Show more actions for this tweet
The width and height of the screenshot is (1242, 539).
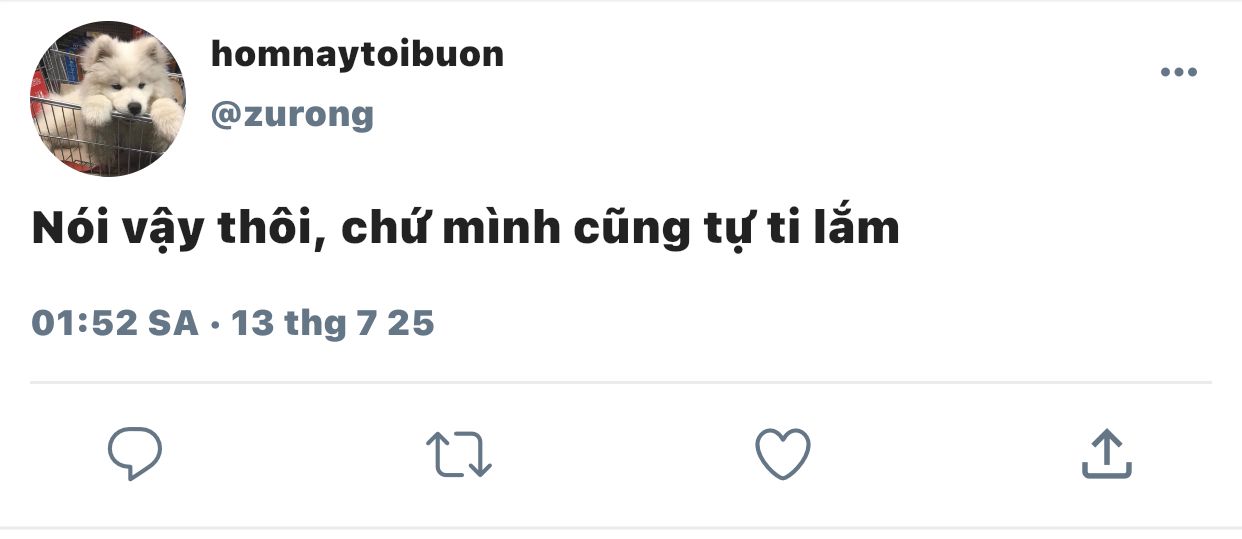(x=1178, y=72)
